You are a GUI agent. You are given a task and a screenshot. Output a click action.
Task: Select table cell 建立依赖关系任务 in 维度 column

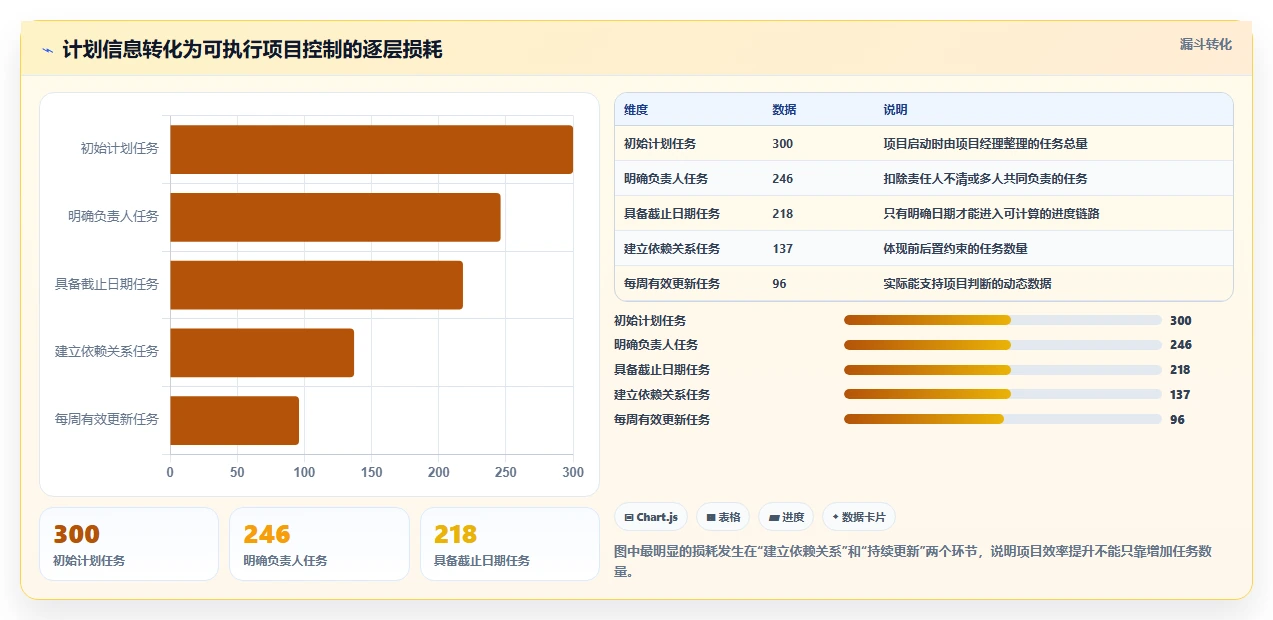[672, 249]
